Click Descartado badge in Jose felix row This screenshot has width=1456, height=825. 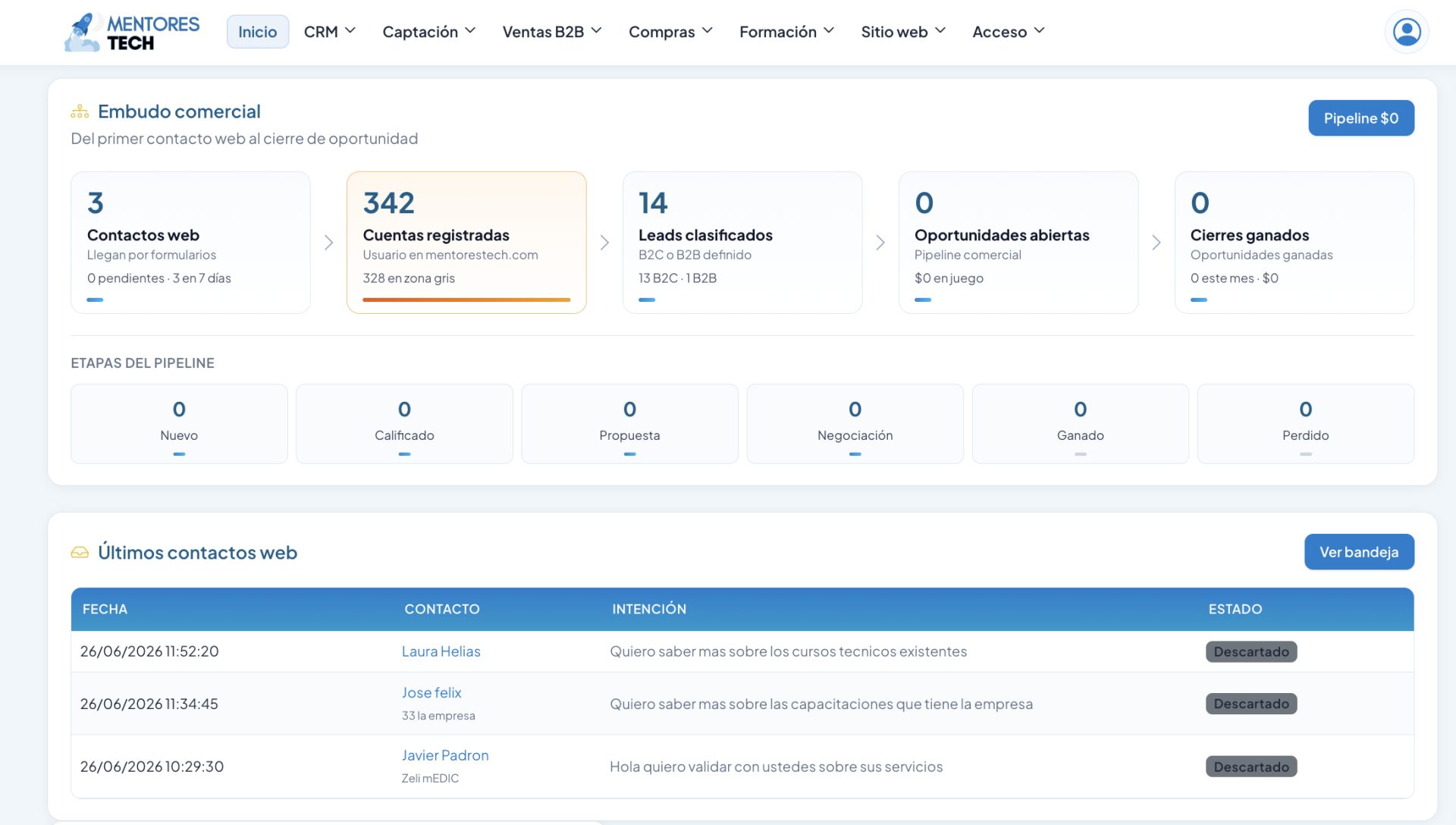point(1251,704)
